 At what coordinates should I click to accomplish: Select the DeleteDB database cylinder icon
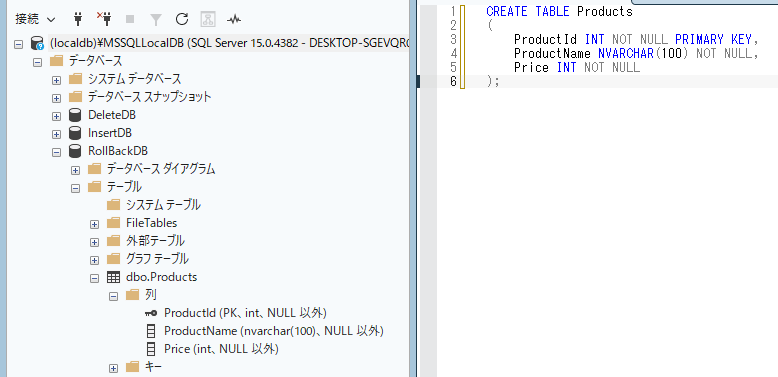point(75,115)
